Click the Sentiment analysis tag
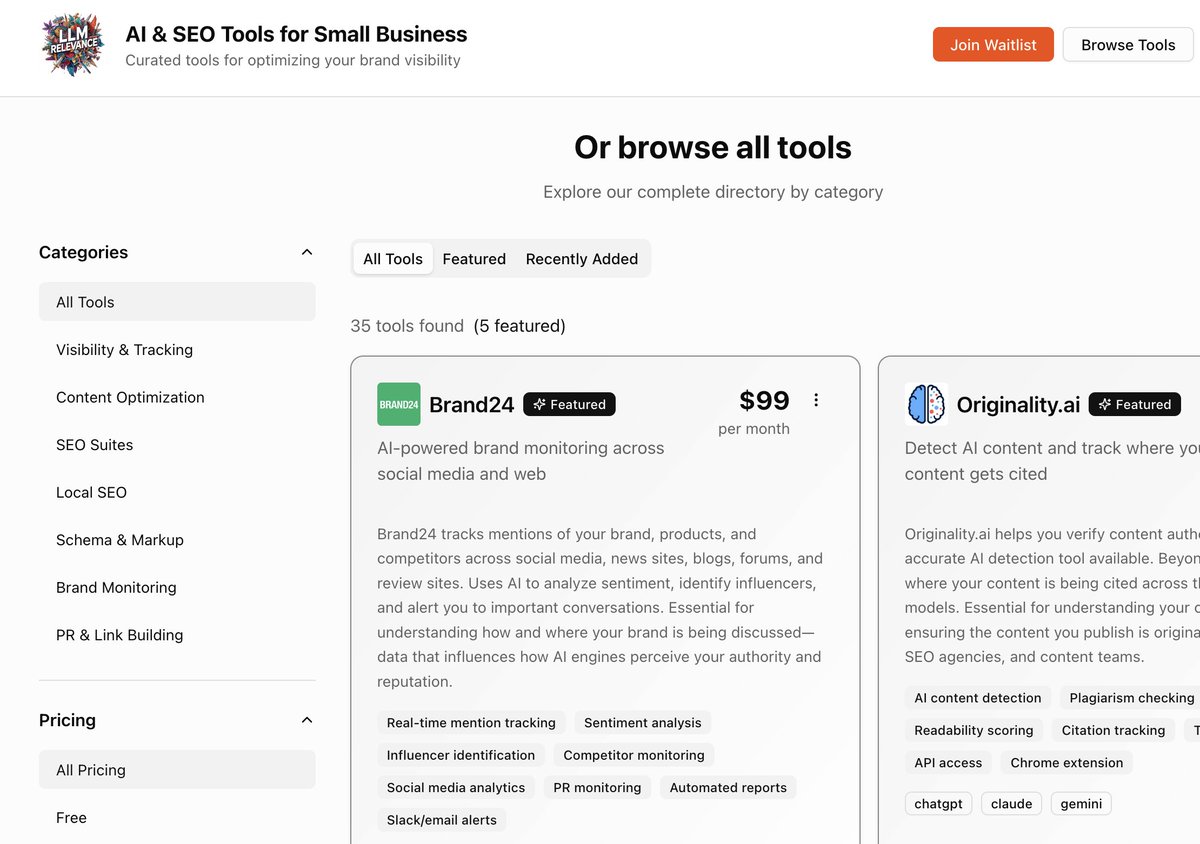The width and height of the screenshot is (1200, 844). click(x=643, y=723)
